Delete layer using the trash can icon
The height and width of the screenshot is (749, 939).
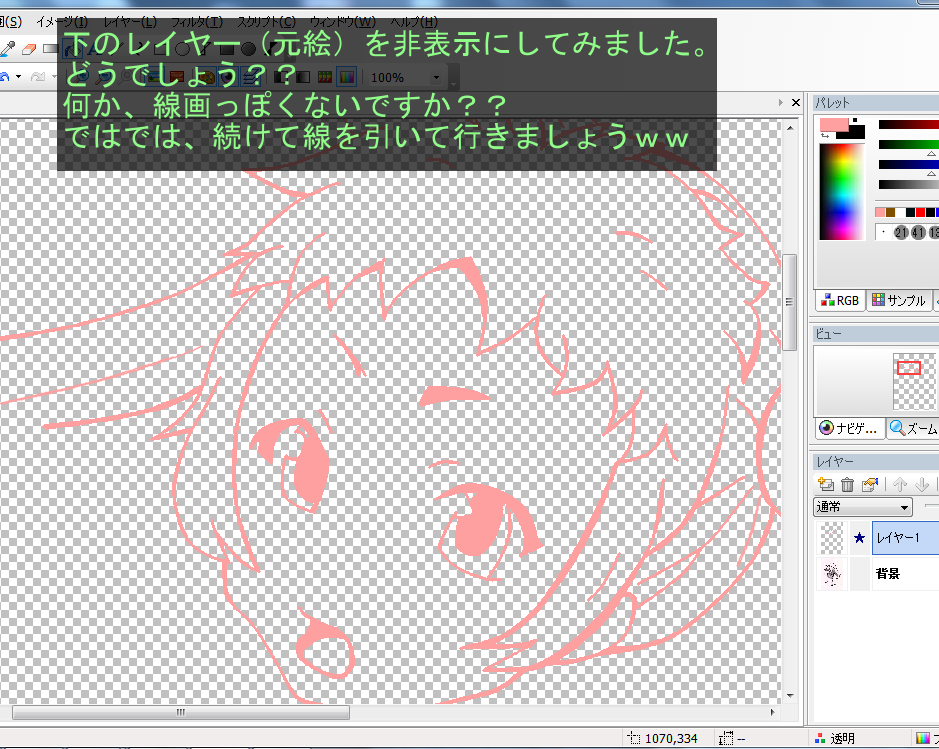(x=848, y=485)
